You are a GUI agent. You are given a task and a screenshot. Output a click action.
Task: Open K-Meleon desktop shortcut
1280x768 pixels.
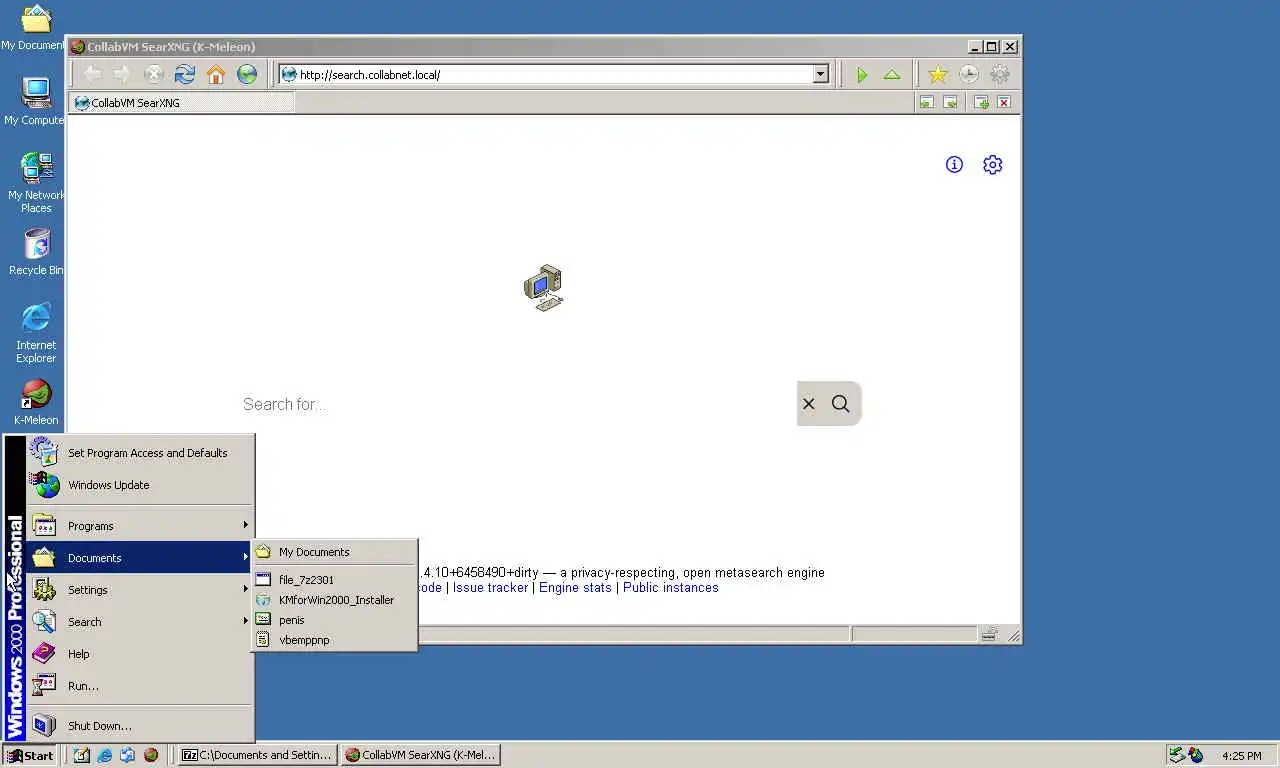pos(36,402)
